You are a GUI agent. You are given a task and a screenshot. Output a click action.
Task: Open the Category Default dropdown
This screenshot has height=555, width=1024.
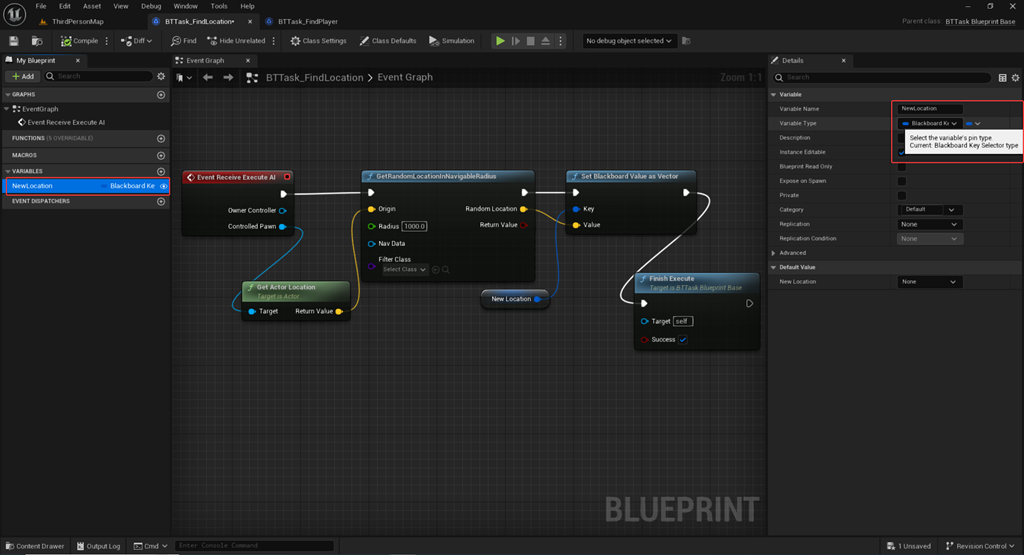click(929, 210)
